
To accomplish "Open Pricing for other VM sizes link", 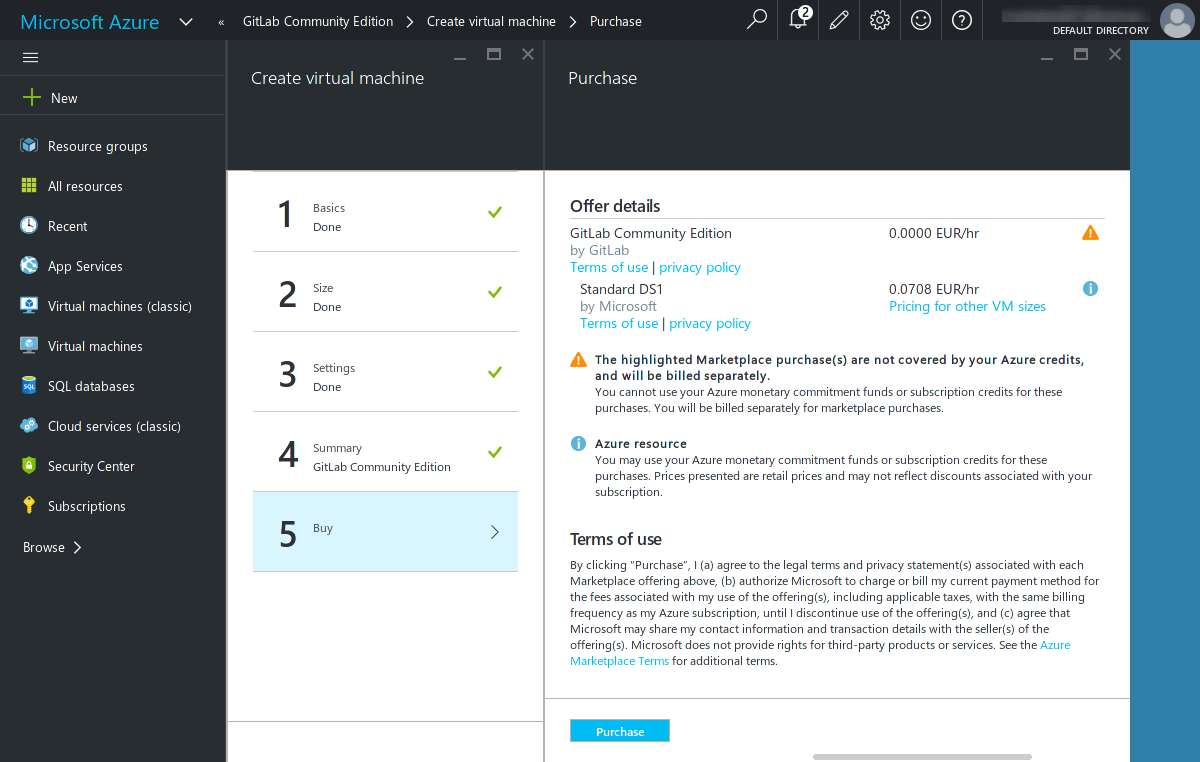I will pyautogui.click(x=967, y=306).
